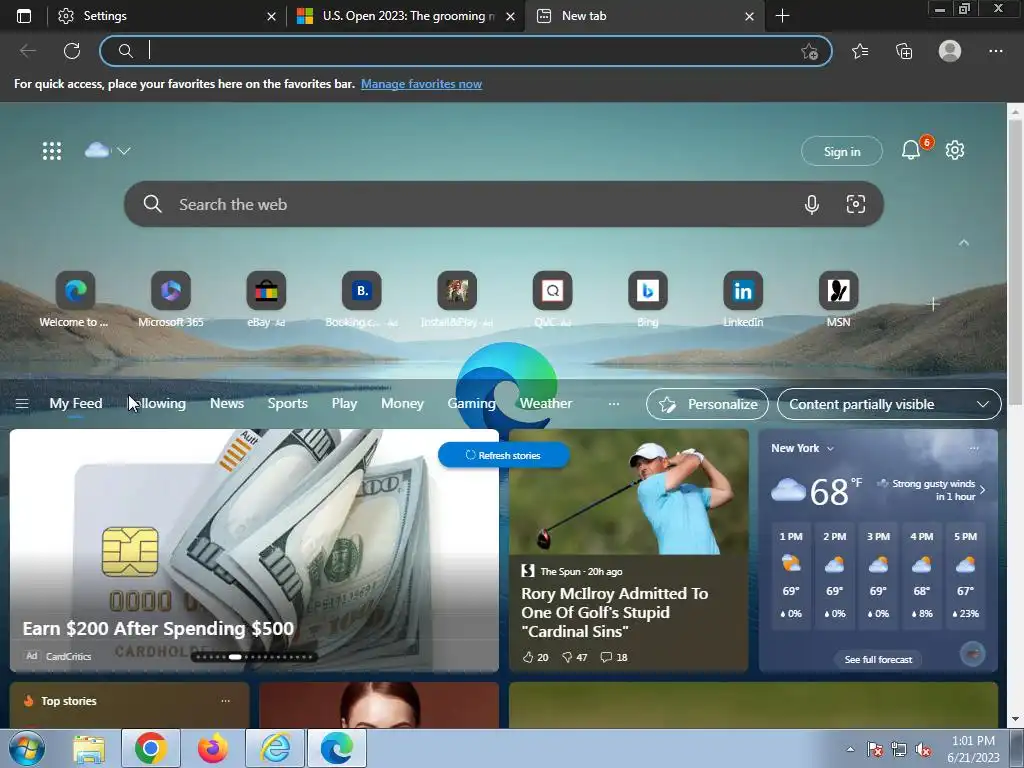This screenshot has height=768, width=1024.
Task: Click the Sign in button
Action: pyautogui.click(x=842, y=152)
